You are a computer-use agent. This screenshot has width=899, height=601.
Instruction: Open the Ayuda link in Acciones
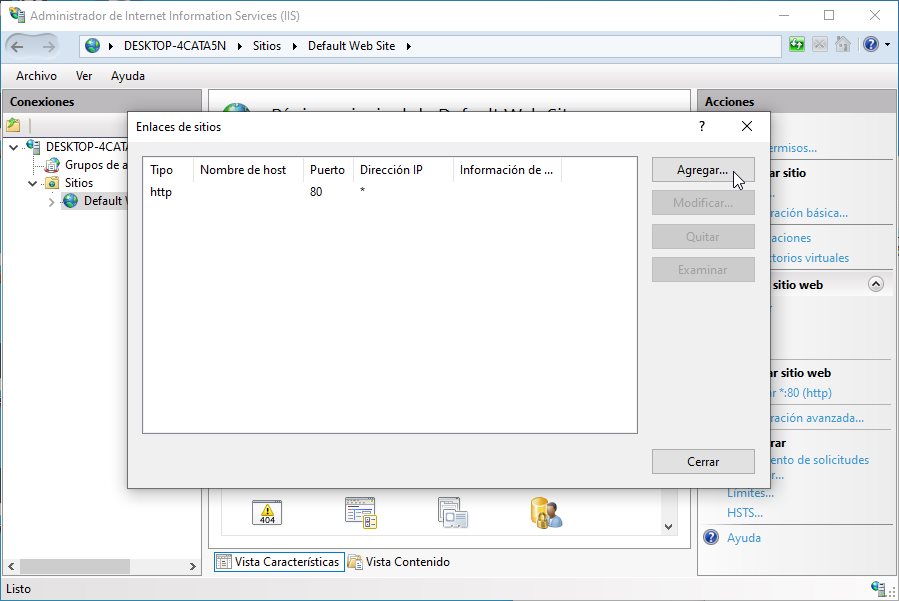(x=744, y=538)
